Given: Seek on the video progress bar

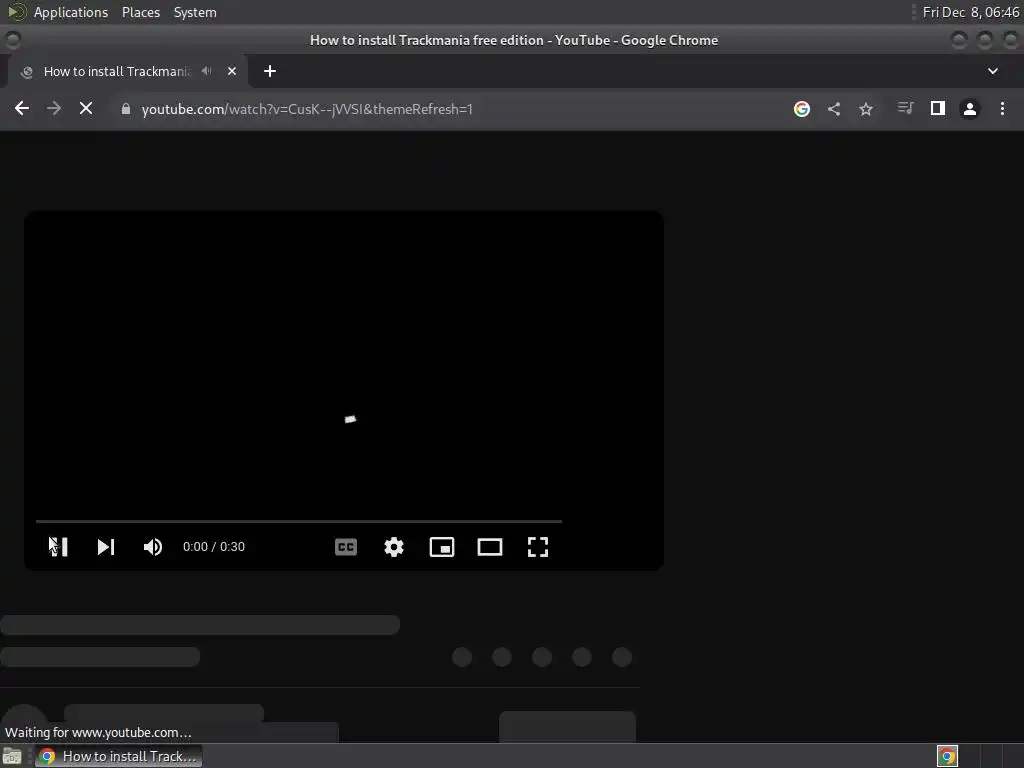Looking at the screenshot, I should point(299,521).
